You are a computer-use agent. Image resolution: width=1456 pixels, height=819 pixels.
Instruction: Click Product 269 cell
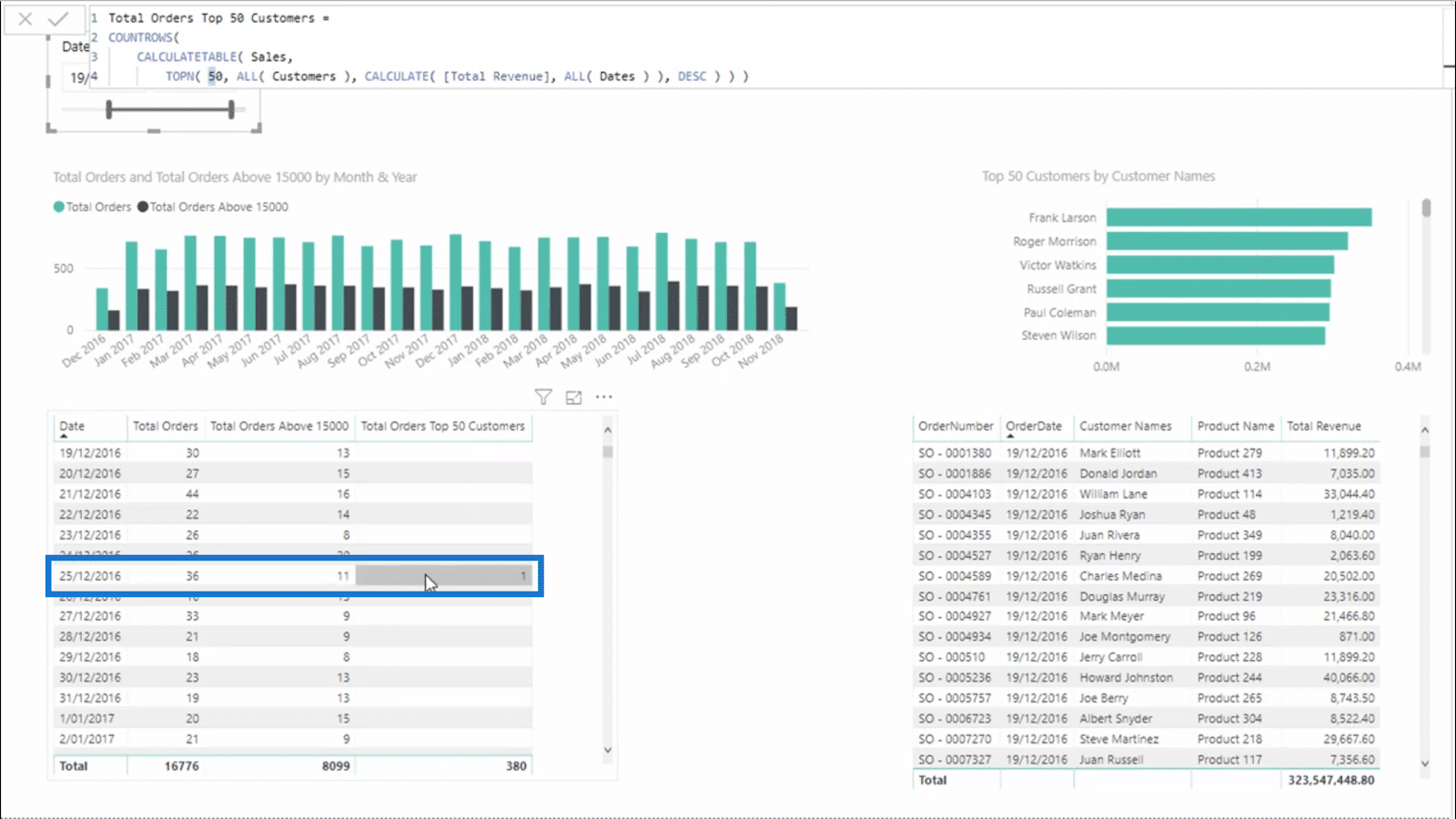[x=1229, y=576]
